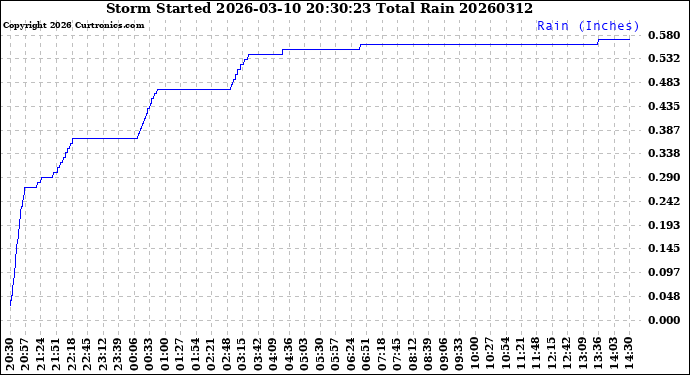
Task: Click the 08:39 time axis label
Action: [428, 354]
